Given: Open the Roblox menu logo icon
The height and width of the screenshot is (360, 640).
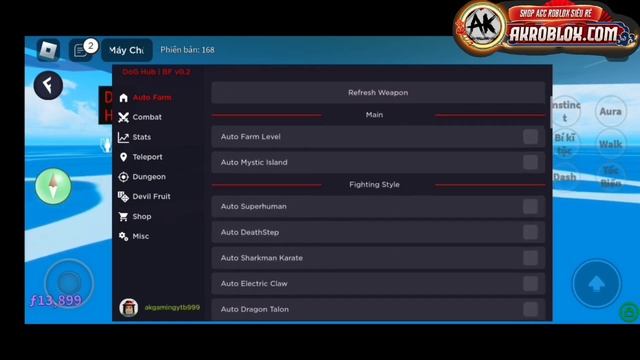Looking at the screenshot, I should (48, 50).
